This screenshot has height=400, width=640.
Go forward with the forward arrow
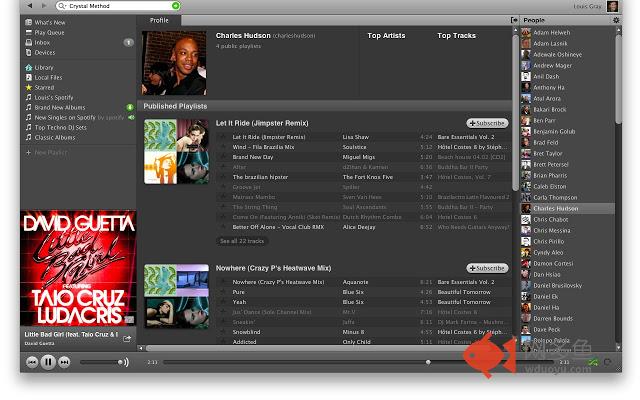44,6
